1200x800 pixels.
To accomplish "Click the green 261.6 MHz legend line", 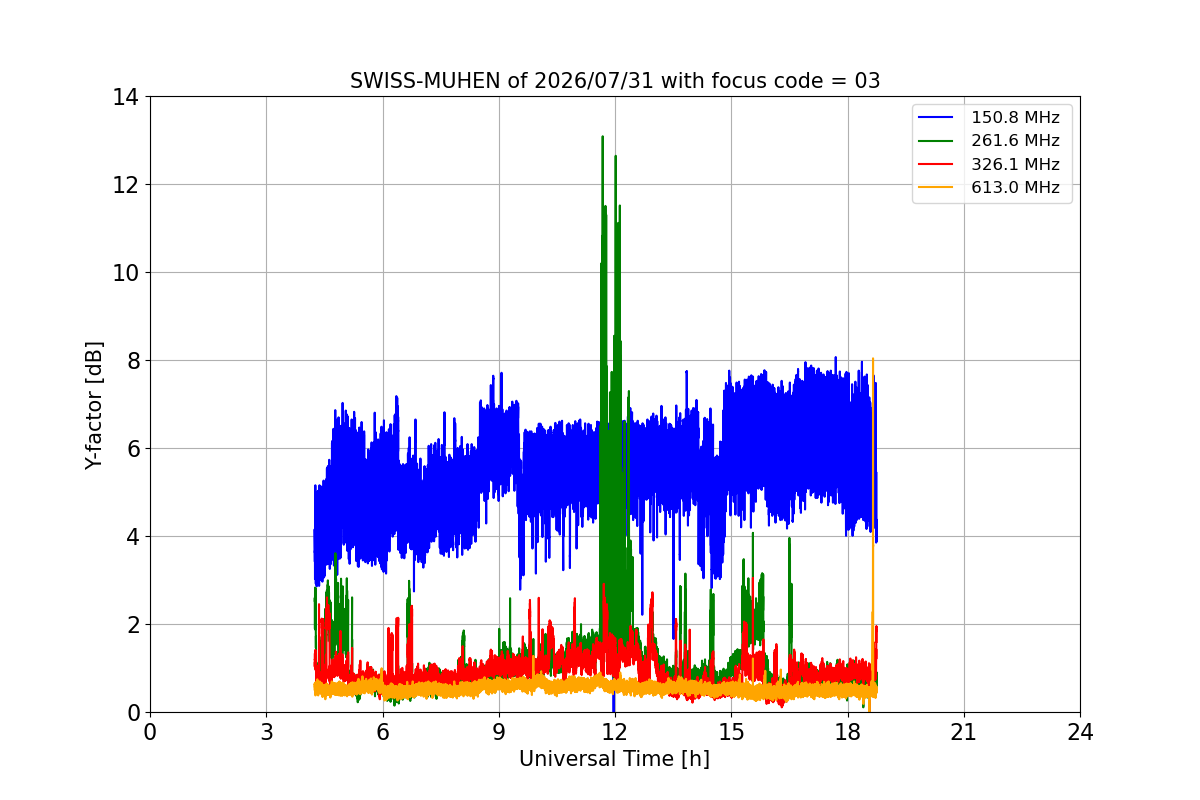I will [938, 141].
